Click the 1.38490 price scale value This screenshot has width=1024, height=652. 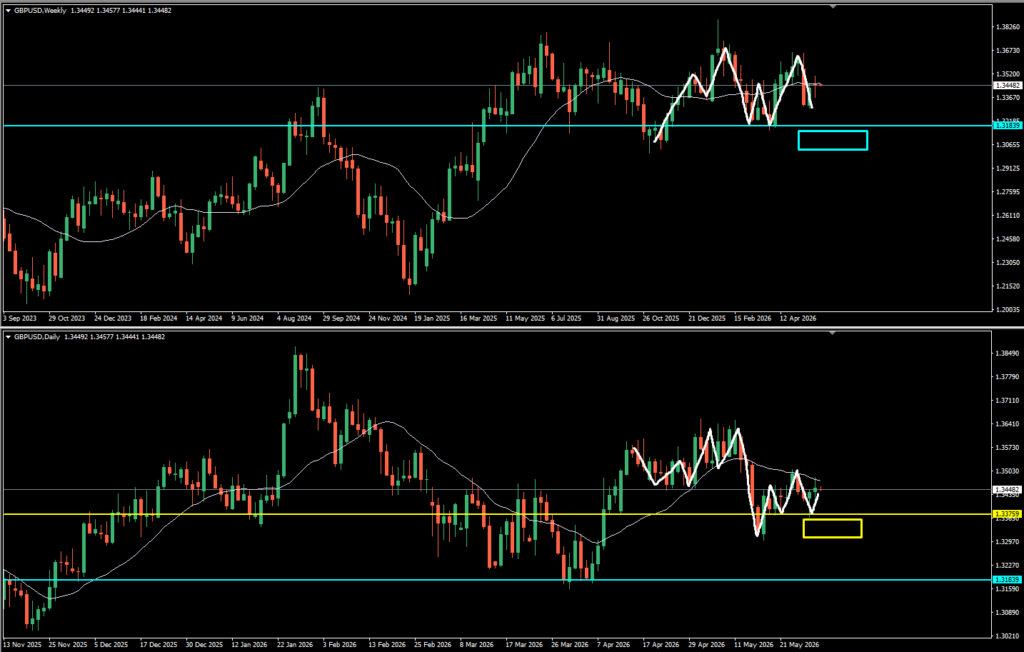click(x=1008, y=353)
